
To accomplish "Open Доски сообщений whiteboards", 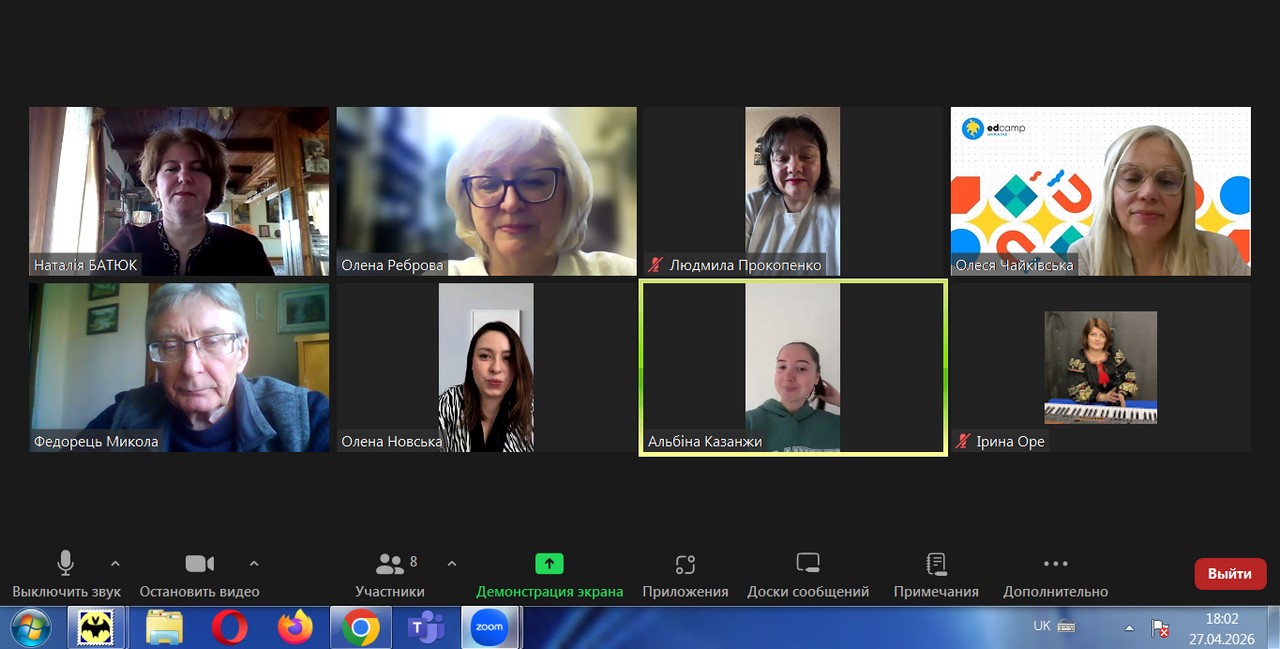I will [x=808, y=565].
